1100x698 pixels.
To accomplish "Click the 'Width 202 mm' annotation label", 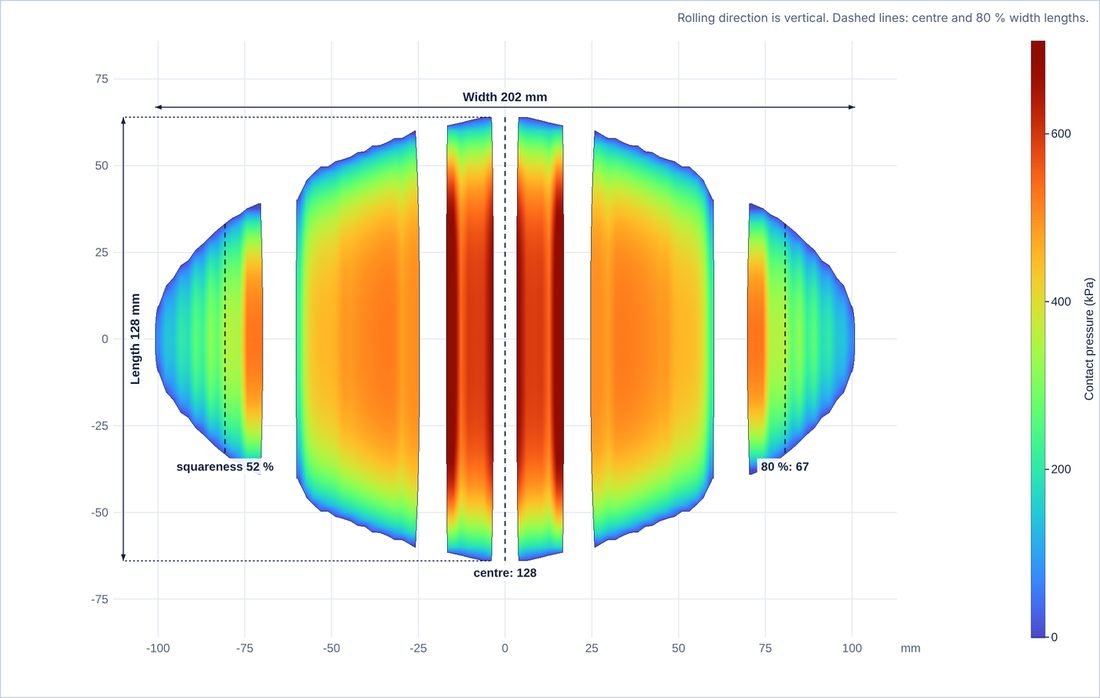I will [504, 97].
